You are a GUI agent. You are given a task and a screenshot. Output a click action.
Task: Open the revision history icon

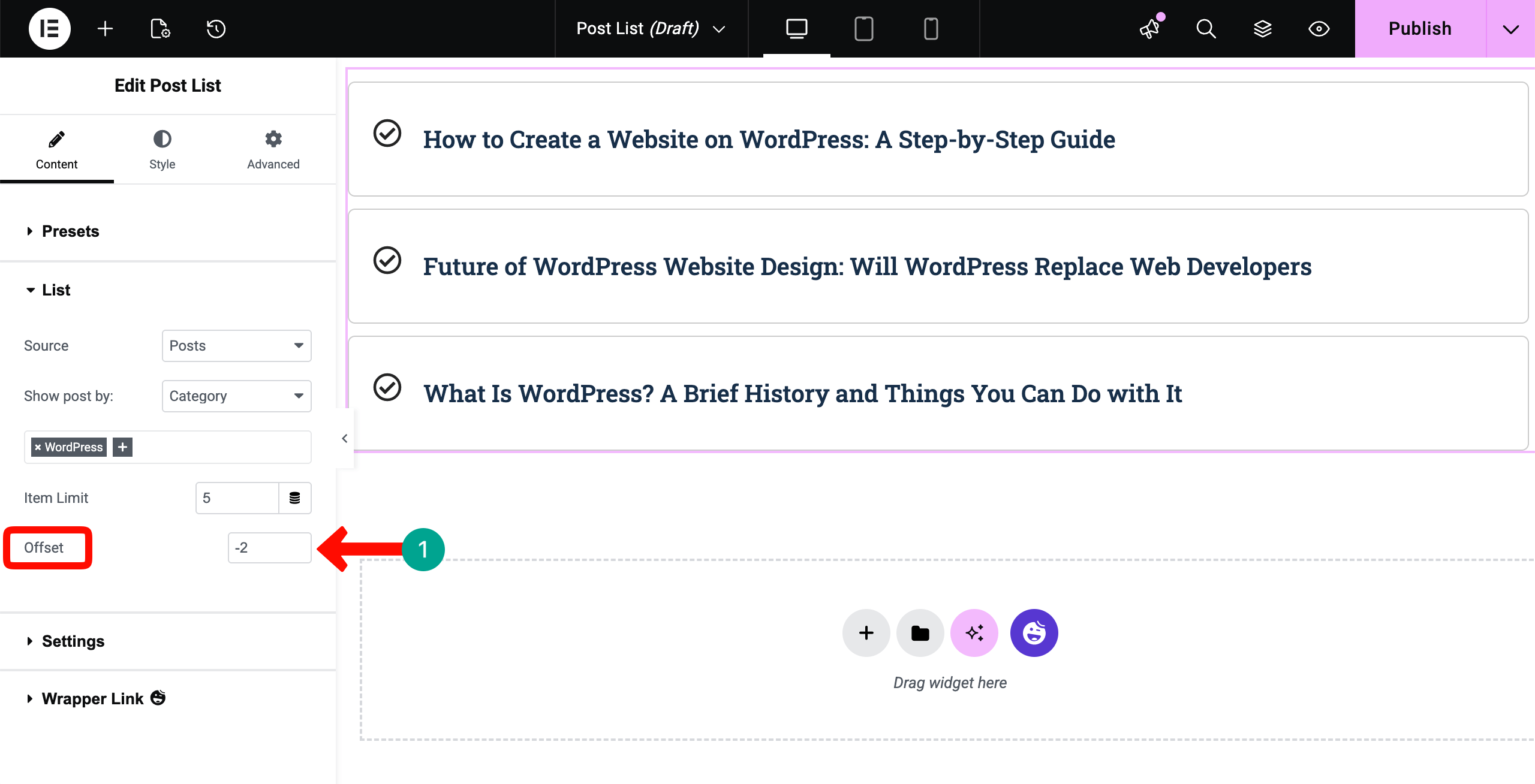point(216,29)
